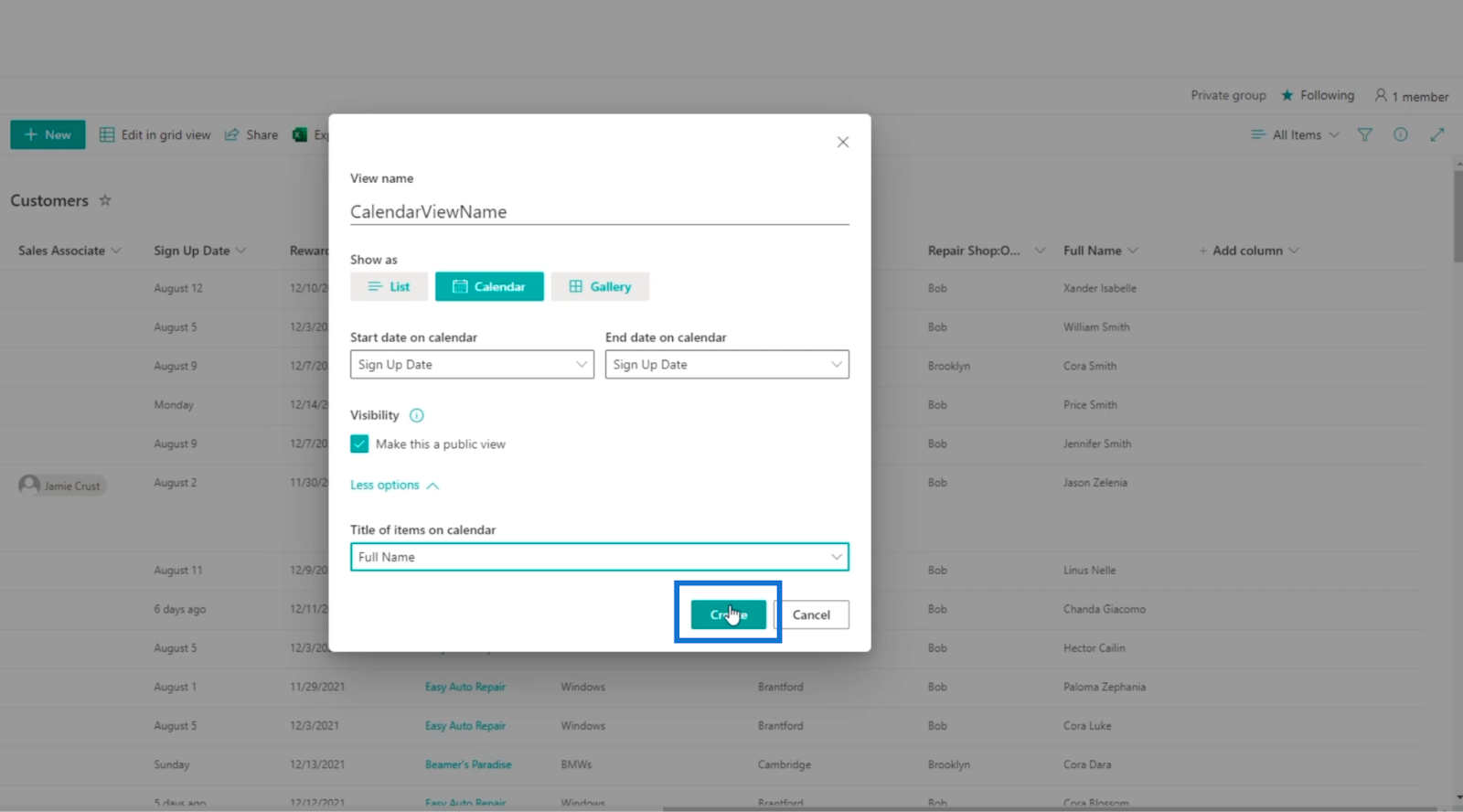Viewport: 1463px width, 812px height.
Task: Click the Private group label
Action: (1228, 95)
